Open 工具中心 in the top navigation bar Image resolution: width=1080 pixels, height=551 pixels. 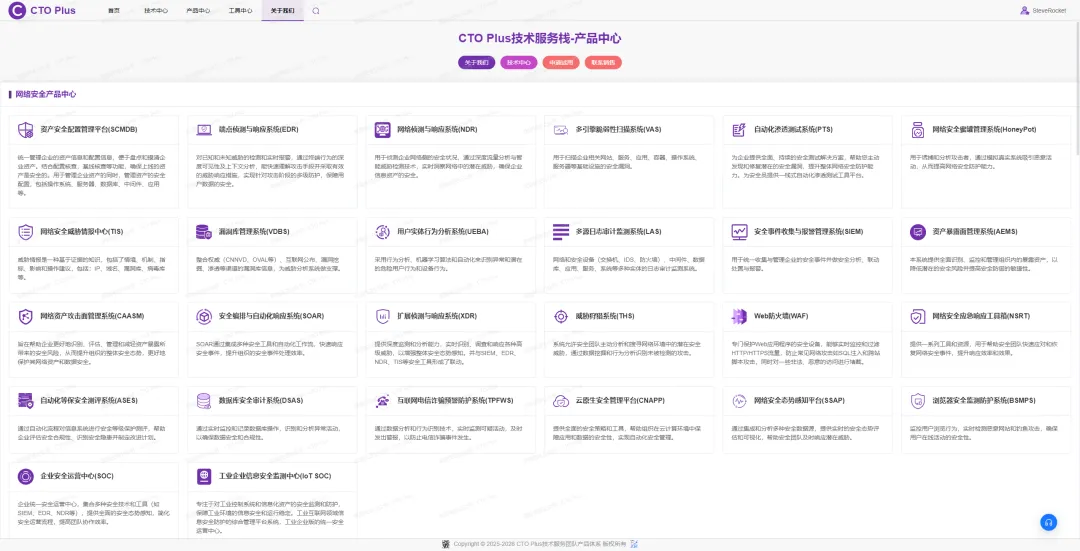(x=240, y=11)
